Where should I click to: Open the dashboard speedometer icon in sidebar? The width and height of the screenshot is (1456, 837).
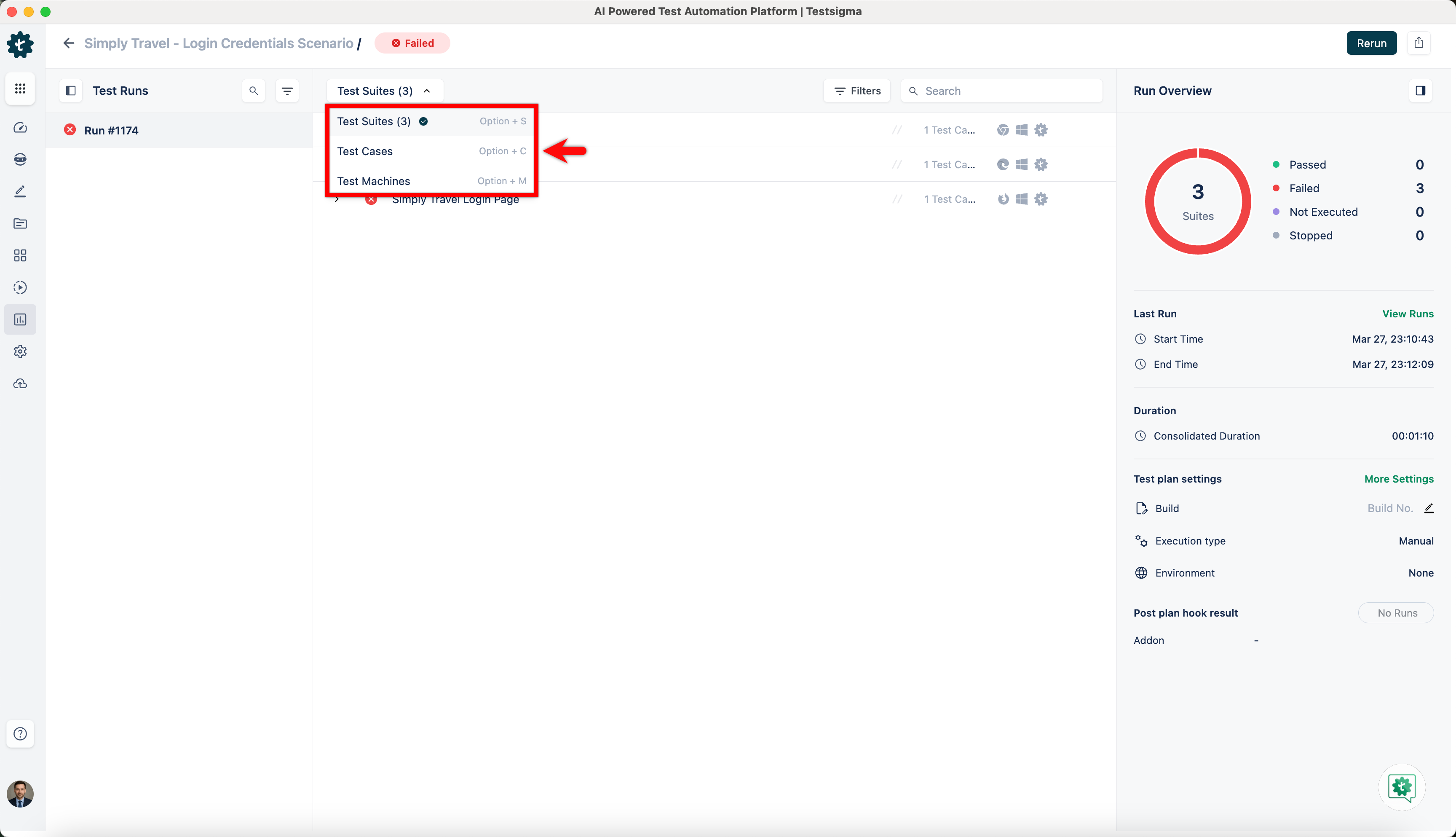pyautogui.click(x=20, y=128)
